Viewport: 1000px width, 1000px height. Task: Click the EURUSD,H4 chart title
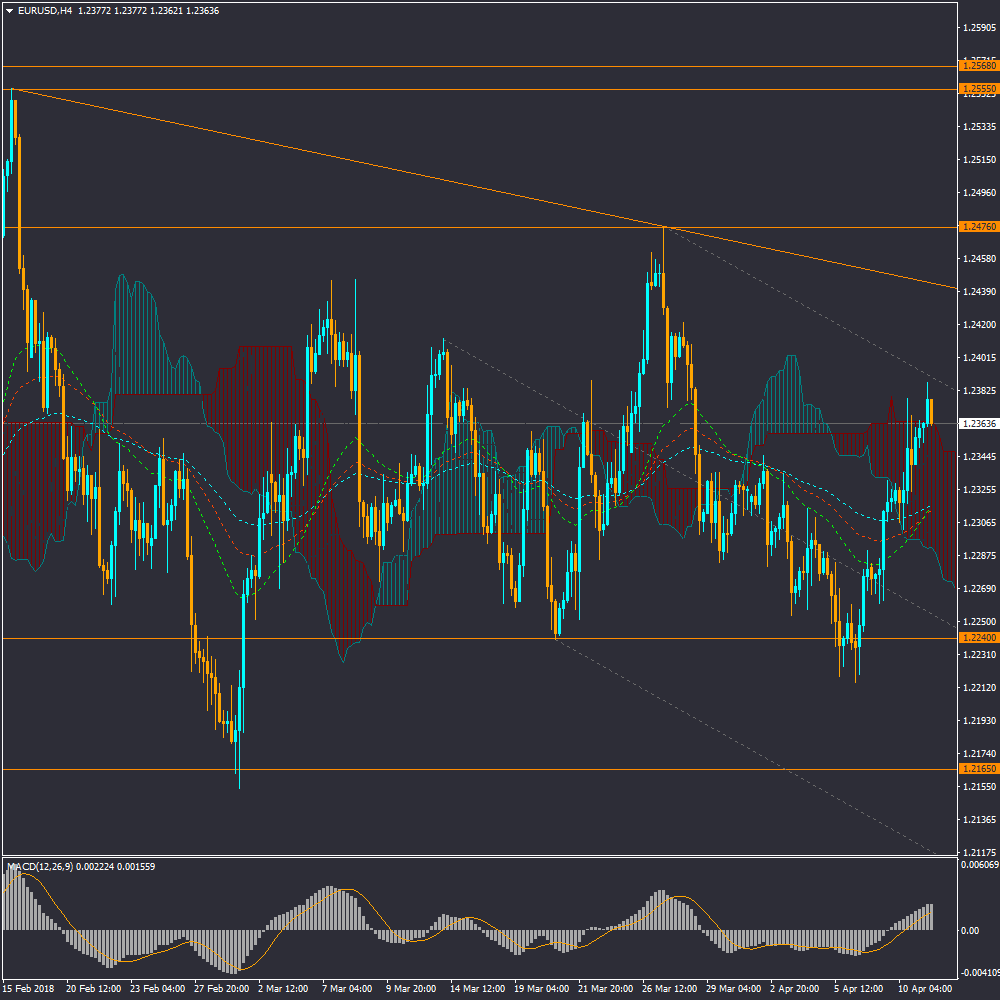point(45,11)
